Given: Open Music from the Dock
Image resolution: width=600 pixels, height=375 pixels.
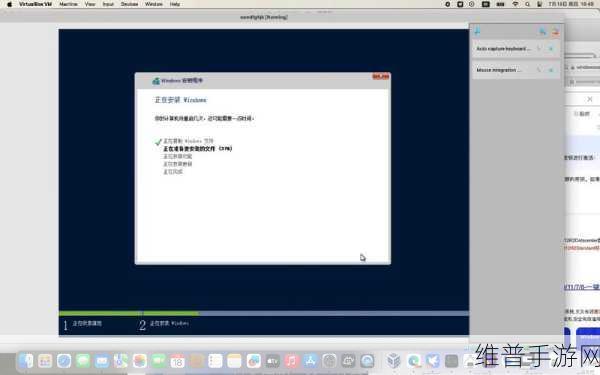Looking at the screenshot, I should 291,360.
